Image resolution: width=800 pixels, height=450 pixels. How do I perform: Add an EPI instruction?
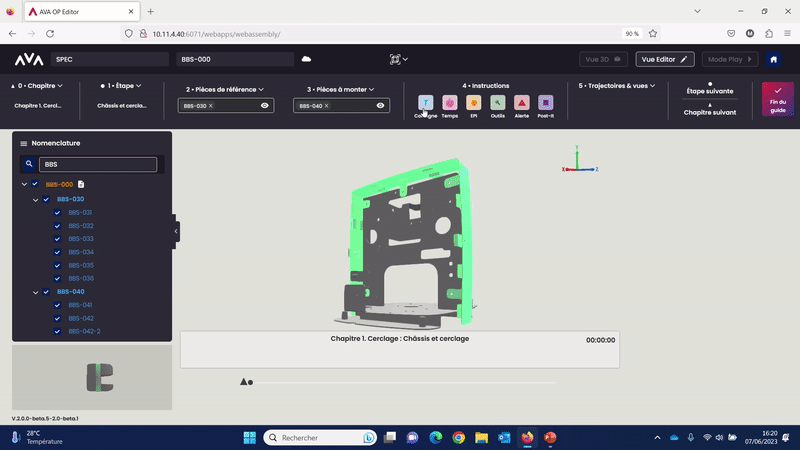point(473,103)
